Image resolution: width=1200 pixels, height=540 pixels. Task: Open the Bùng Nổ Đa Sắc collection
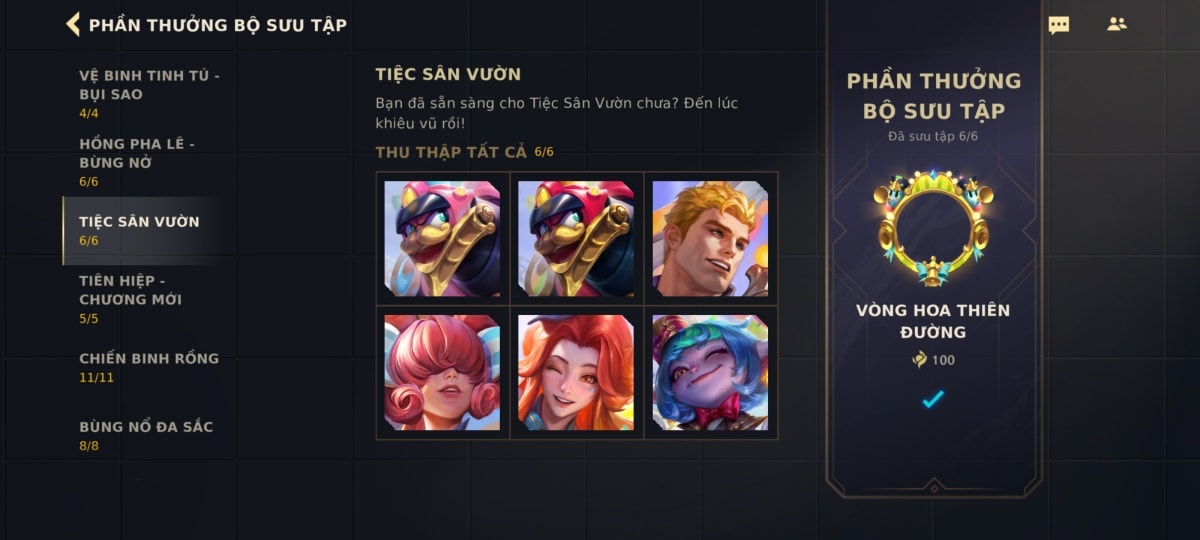[150, 435]
